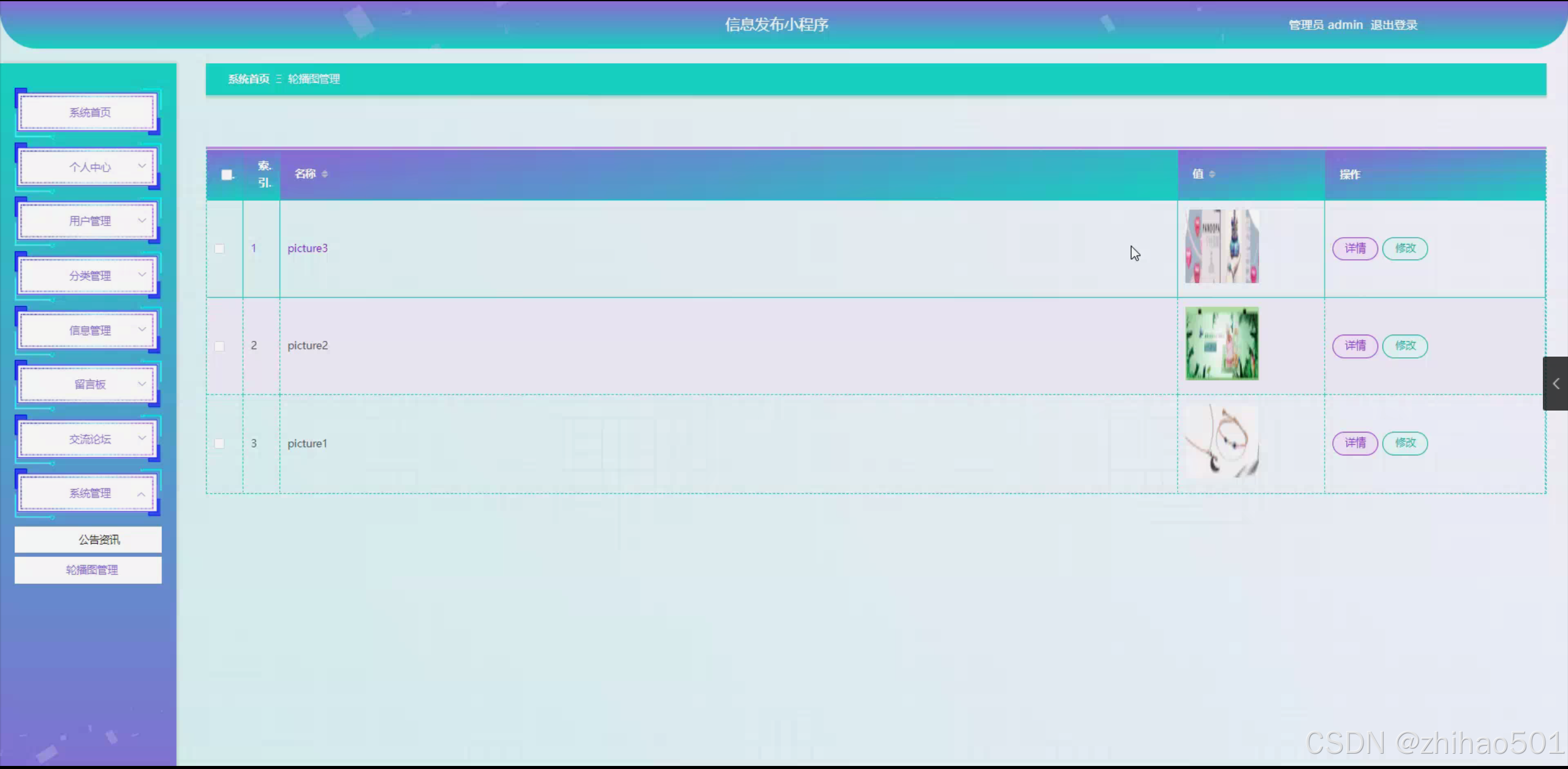Screen dimensions: 1568x769
Task: Expand the 用户管理 sidebar menu
Action: coord(89,221)
